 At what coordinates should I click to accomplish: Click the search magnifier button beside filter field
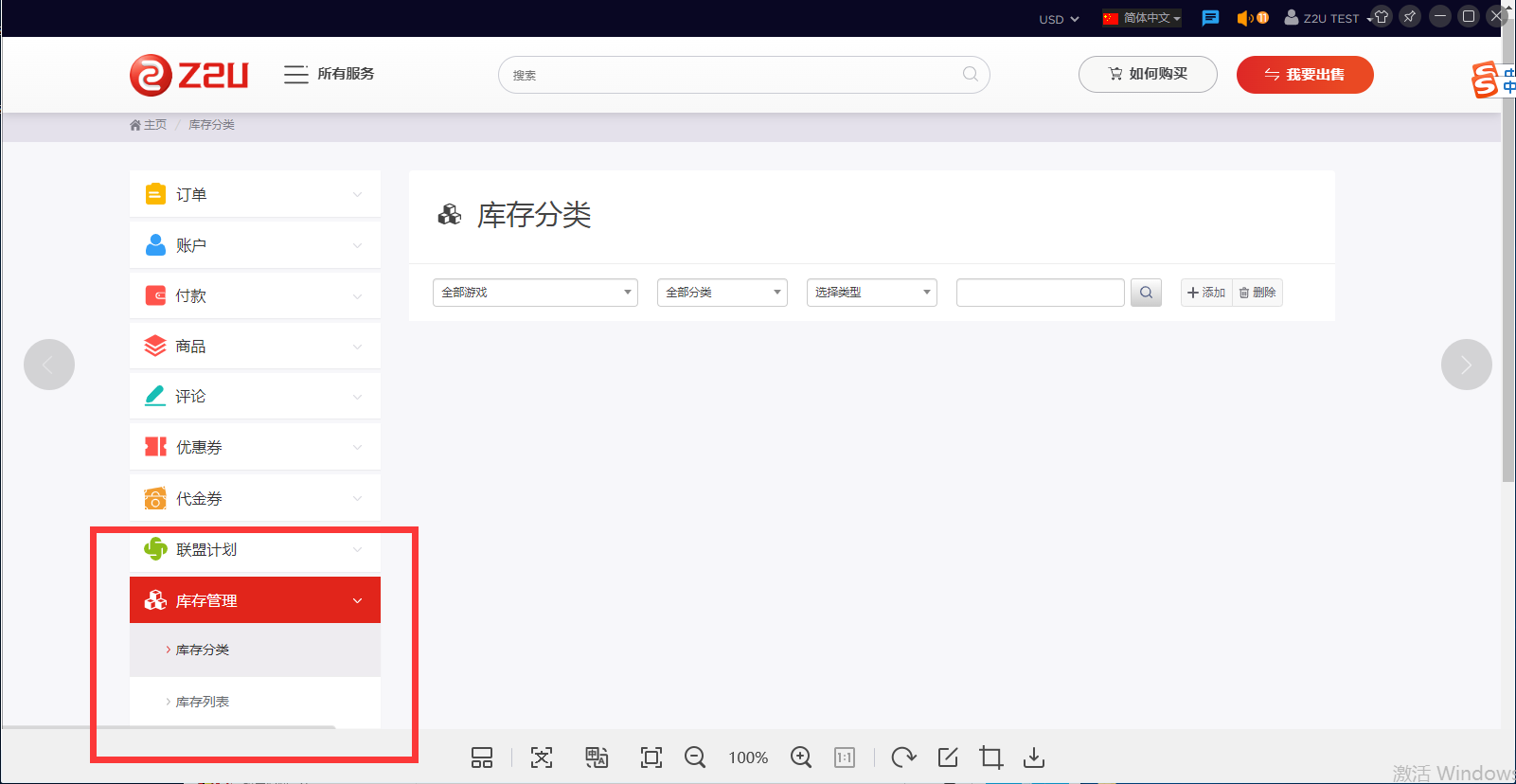[1146, 293]
